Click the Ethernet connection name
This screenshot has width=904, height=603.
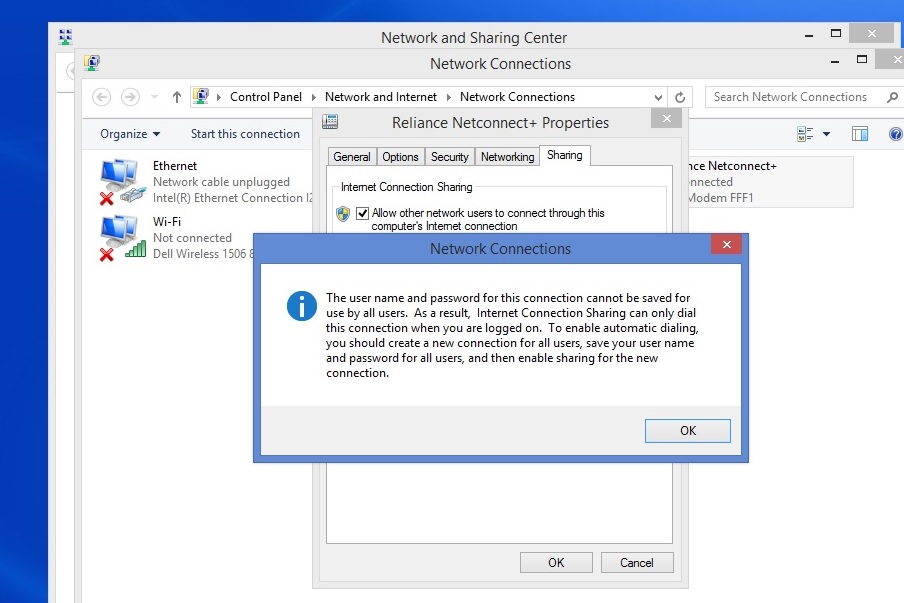click(175, 166)
